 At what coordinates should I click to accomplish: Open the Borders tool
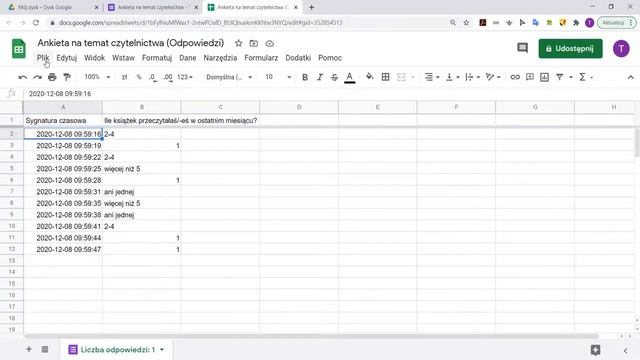(x=385, y=77)
